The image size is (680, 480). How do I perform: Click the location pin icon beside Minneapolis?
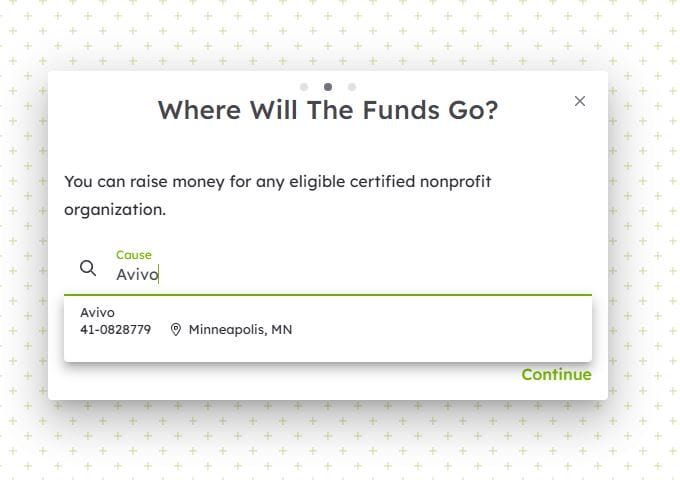coord(176,330)
